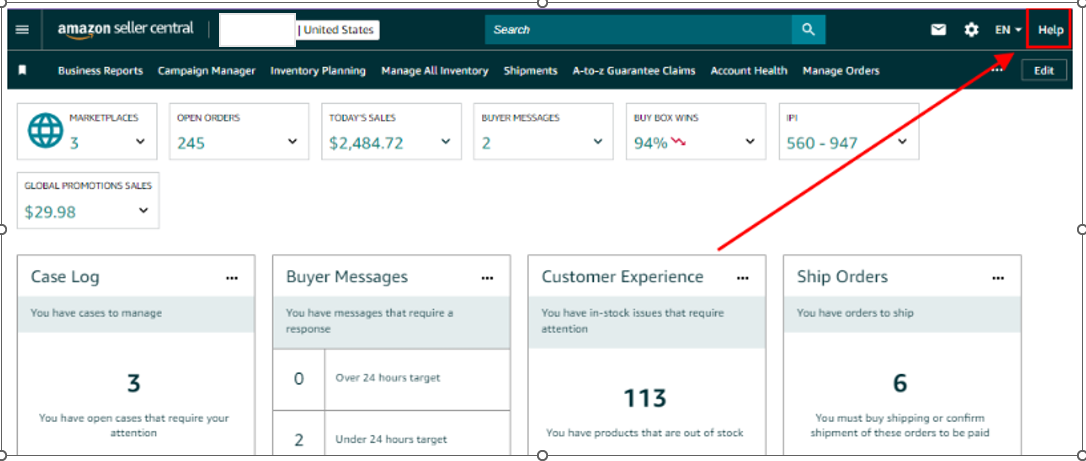The height and width of the screenshot is (461, 1086).
Task: Click the Buy Box Wins downward trend icon
Action: click(x=678, y=142)
